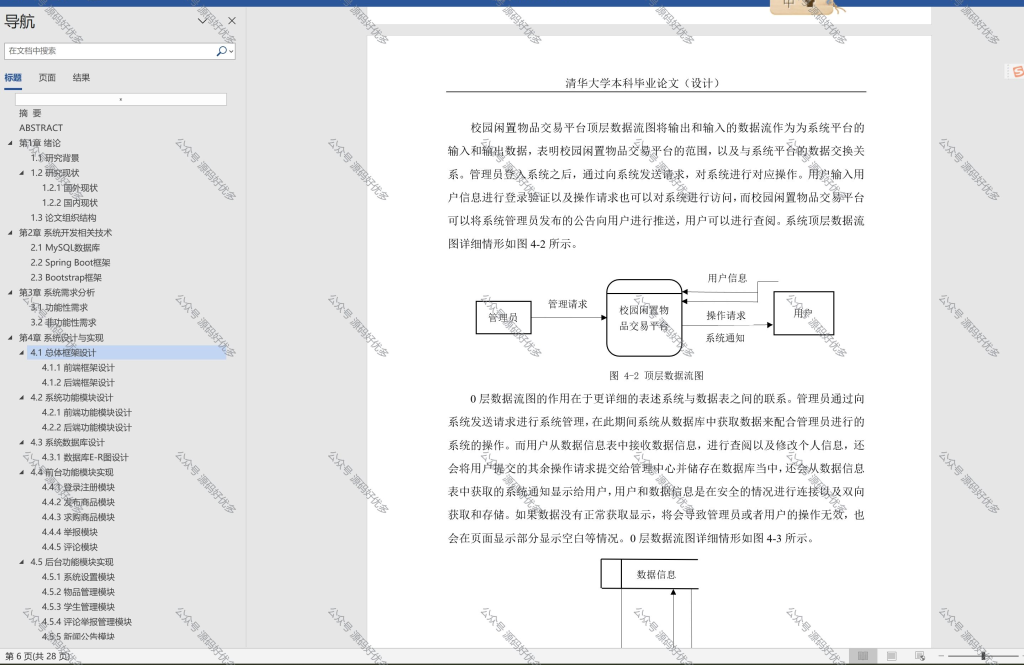Switch to the 结果 tab
This screenshot has height=665, width=1024.
82,78
